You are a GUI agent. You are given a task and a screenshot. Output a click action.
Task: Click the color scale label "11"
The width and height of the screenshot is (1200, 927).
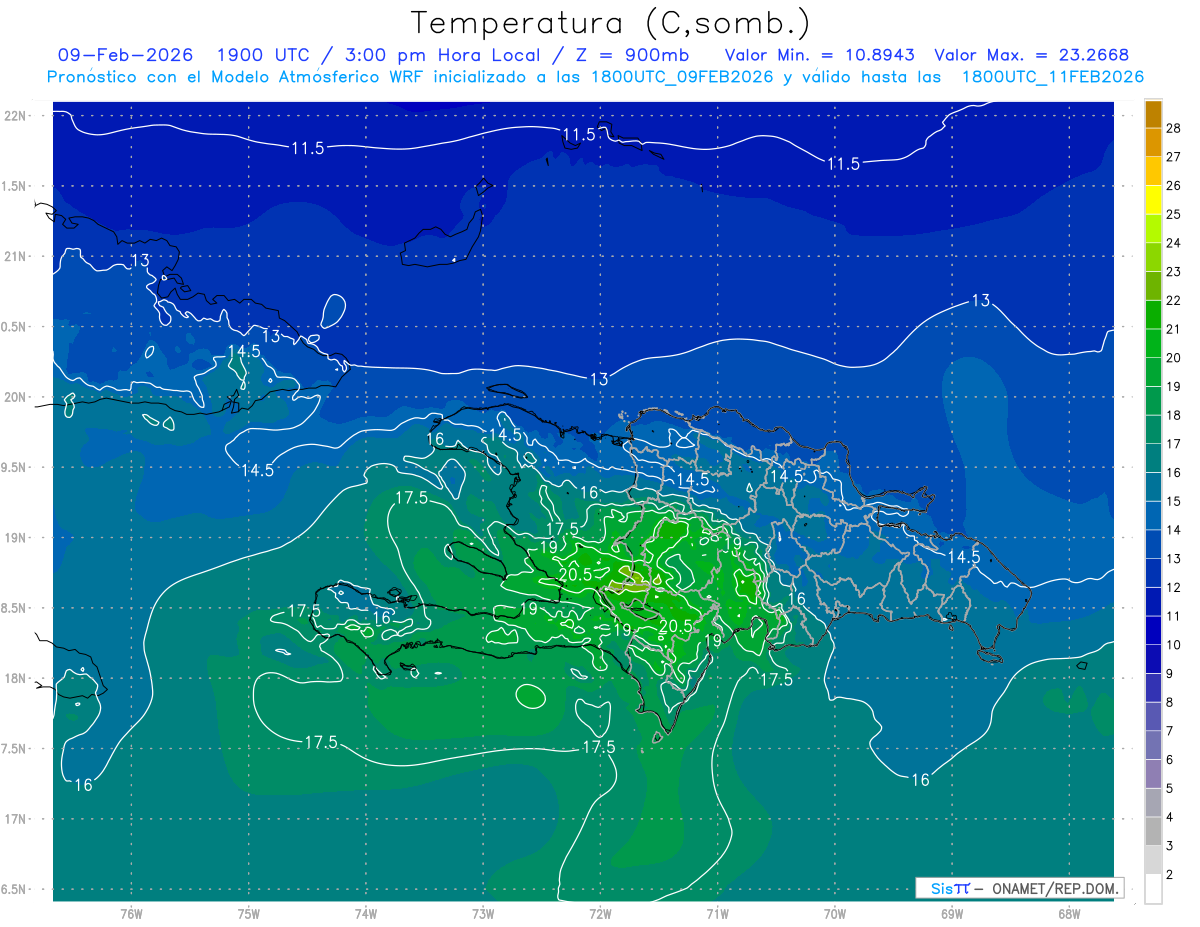point(1174,616)
